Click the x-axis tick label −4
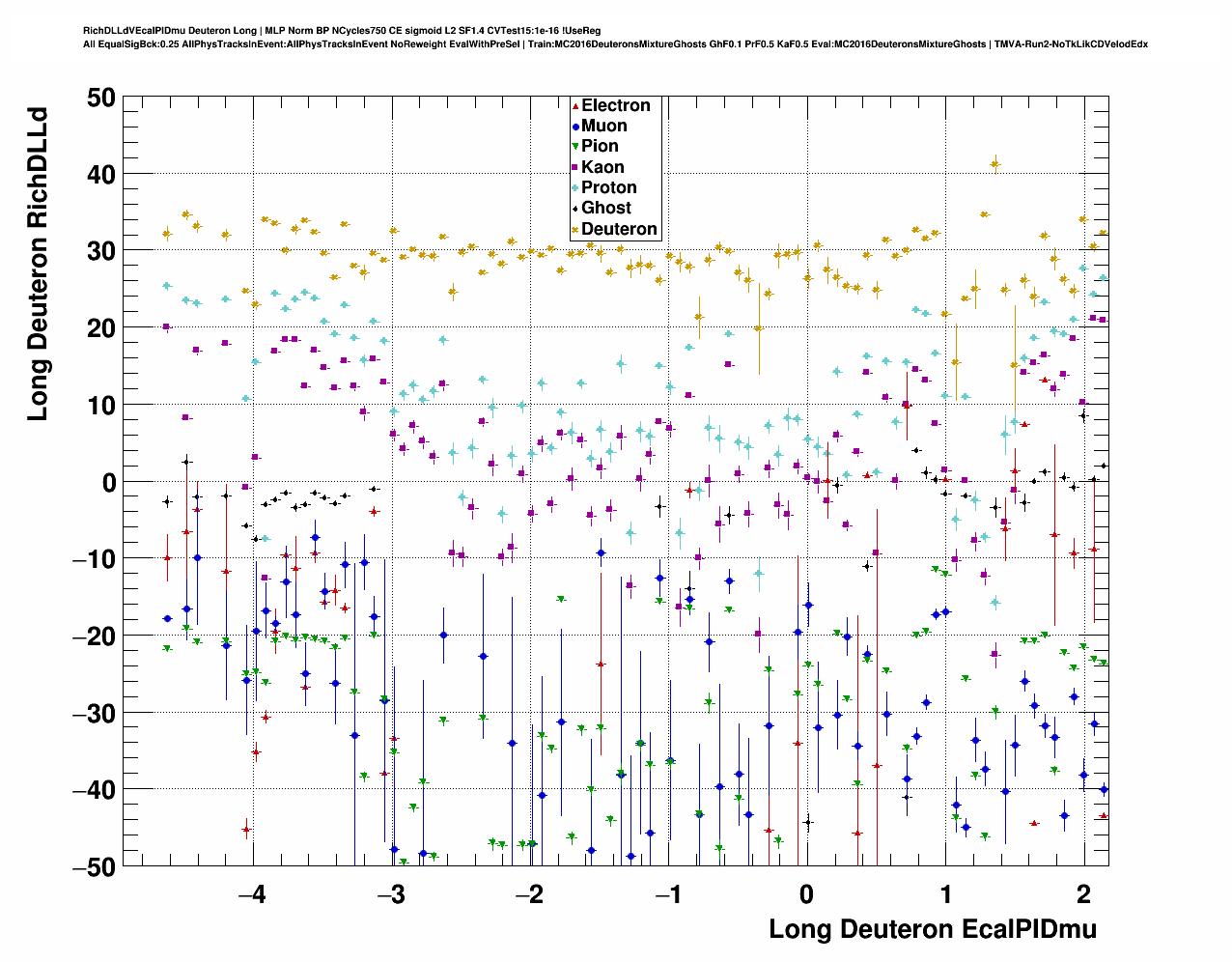This screenshot has width=1232, height=962. click(x=252, y=894)
